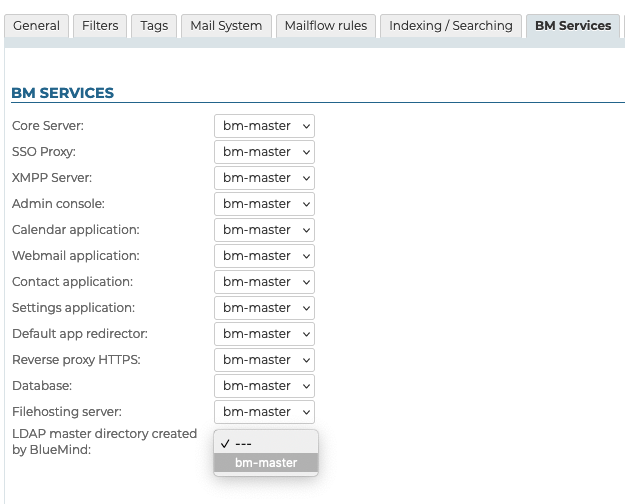Viewport: 625px width, 504px height.
Task: Expand the Default app redirector dropdown
Action: coord(264,334)
